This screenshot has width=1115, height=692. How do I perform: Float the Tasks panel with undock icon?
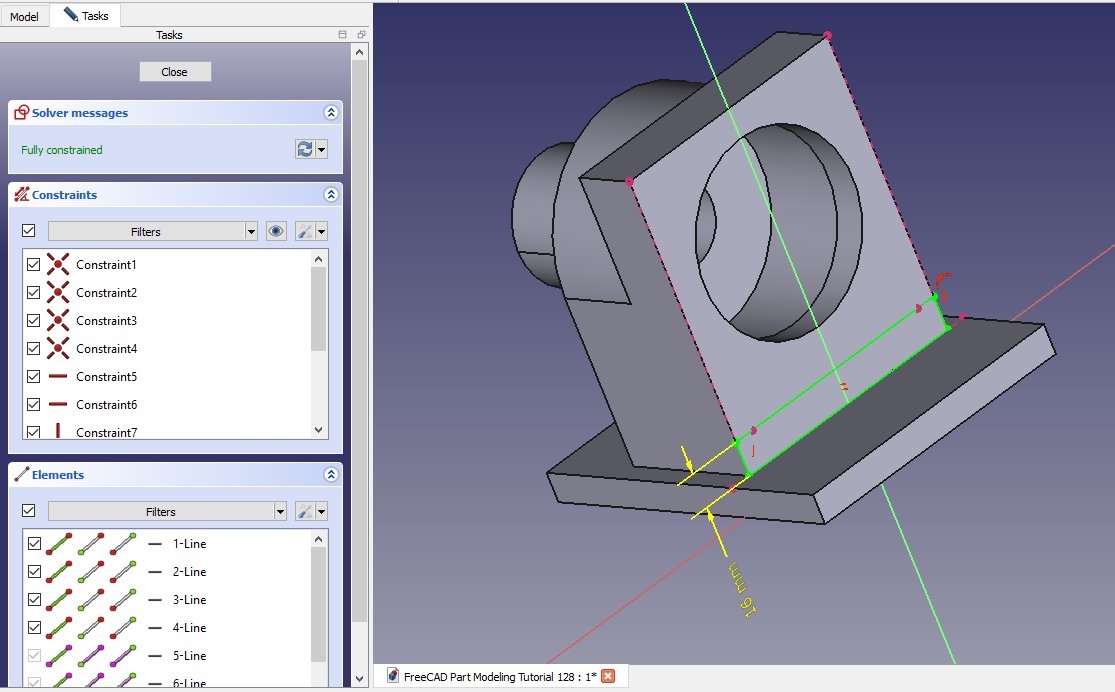coord(360,35)
